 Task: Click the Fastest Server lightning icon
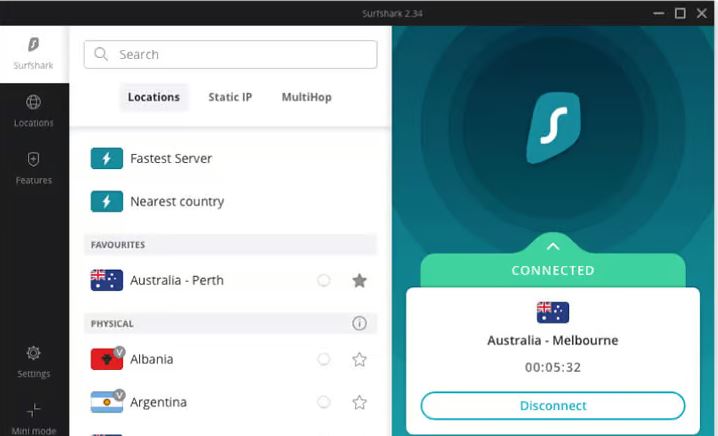coord(107,158)
